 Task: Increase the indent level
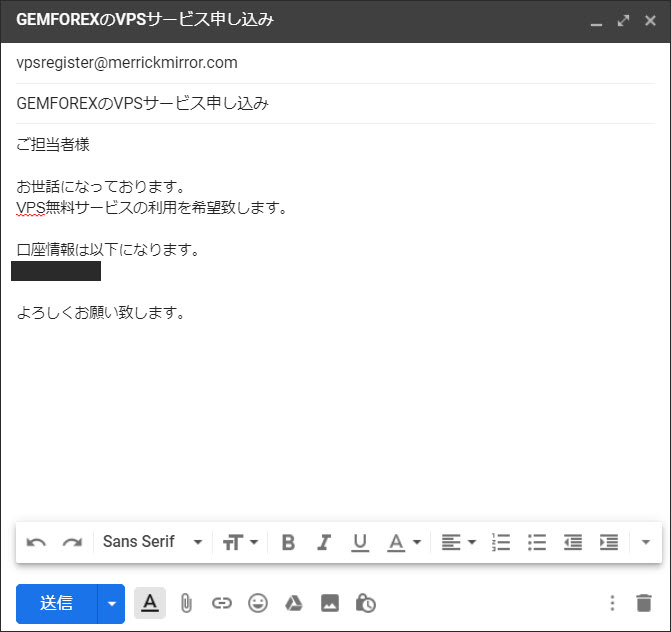(609, 543)
